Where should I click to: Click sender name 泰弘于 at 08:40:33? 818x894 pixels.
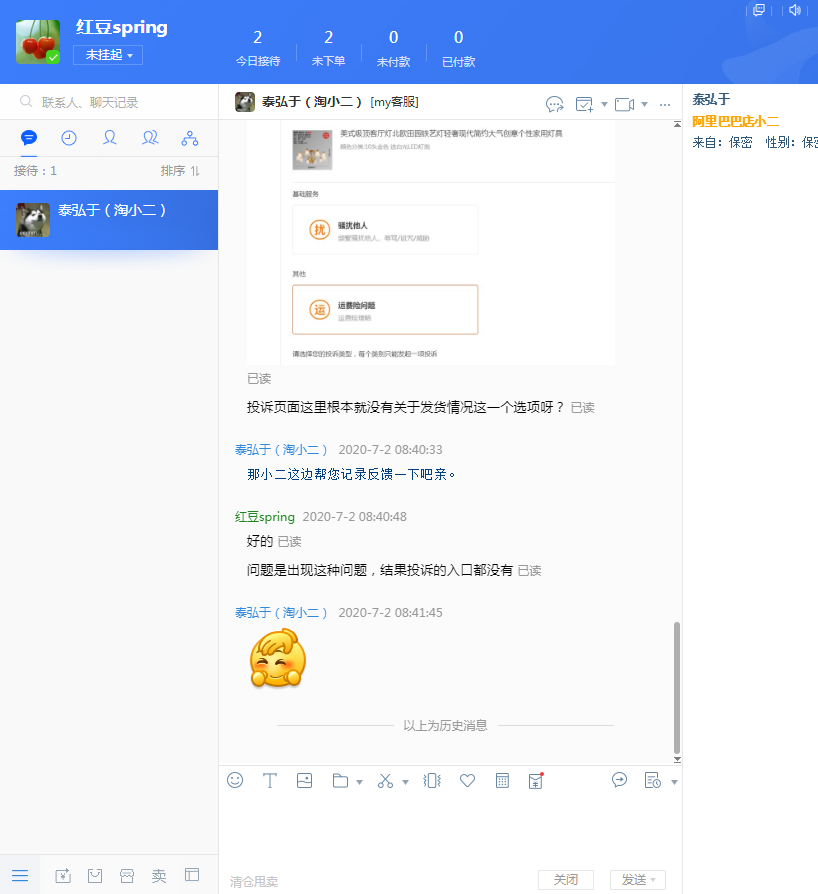pyautogui.click(x=281, y=449)
